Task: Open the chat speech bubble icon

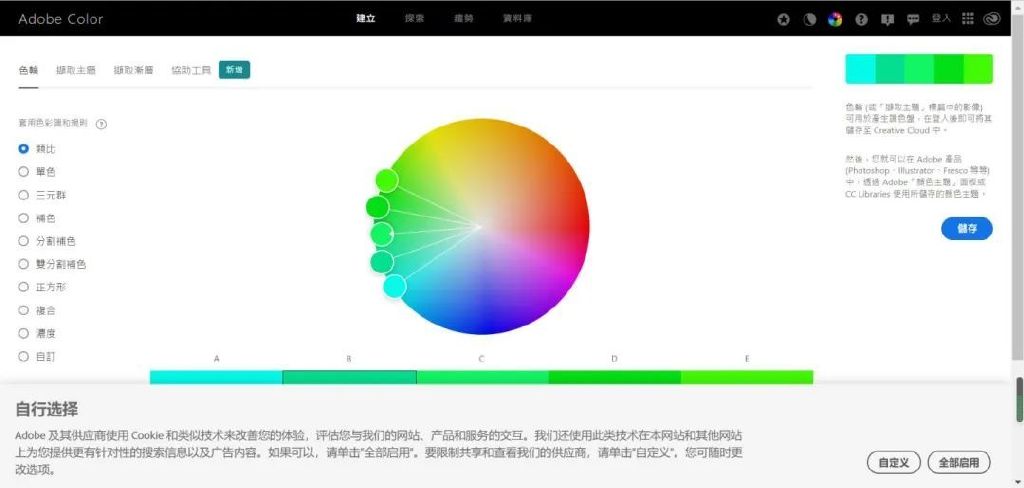Action: [x=913, y=20]
